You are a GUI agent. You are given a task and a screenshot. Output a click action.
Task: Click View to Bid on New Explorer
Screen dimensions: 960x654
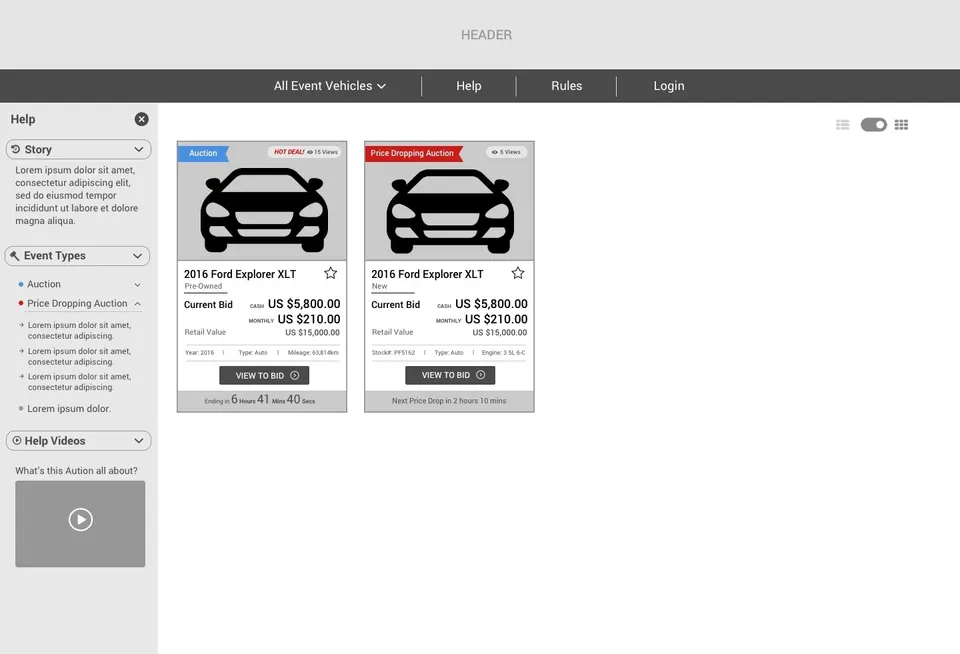click(x=450, y=375)
